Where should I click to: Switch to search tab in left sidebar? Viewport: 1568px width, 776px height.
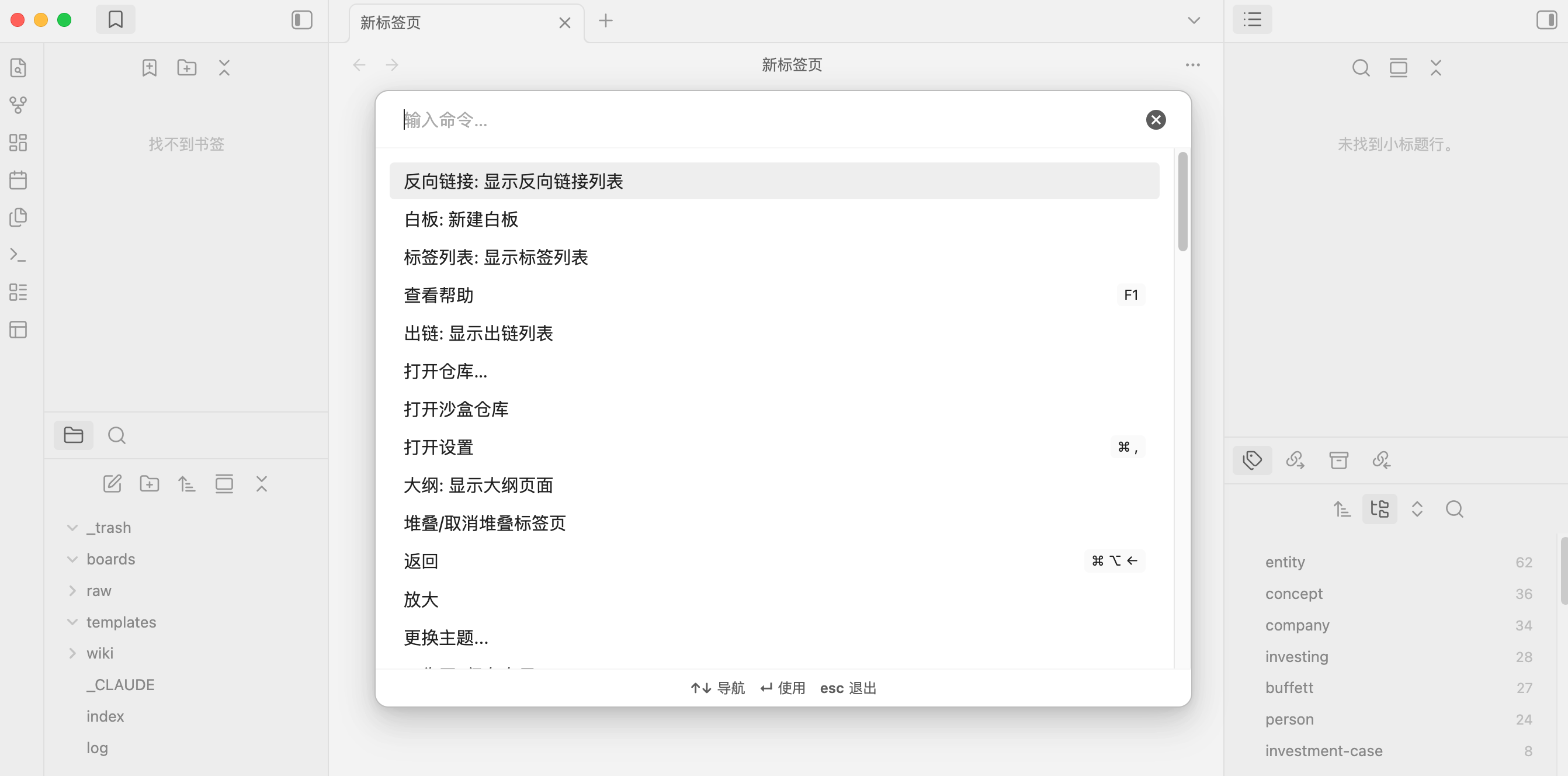(116, 435)
